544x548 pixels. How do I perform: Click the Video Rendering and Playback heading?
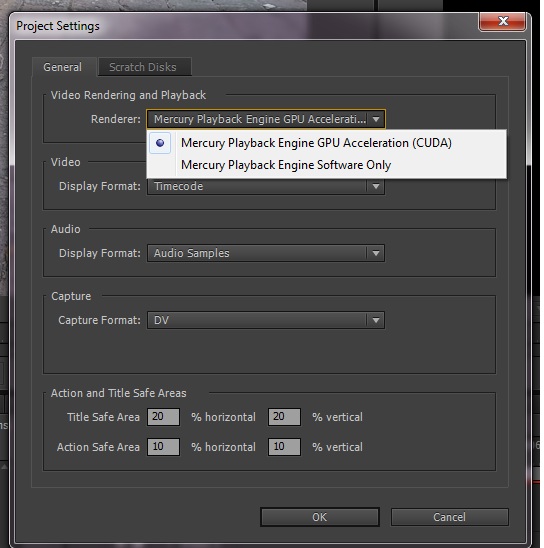coord(128,95)
